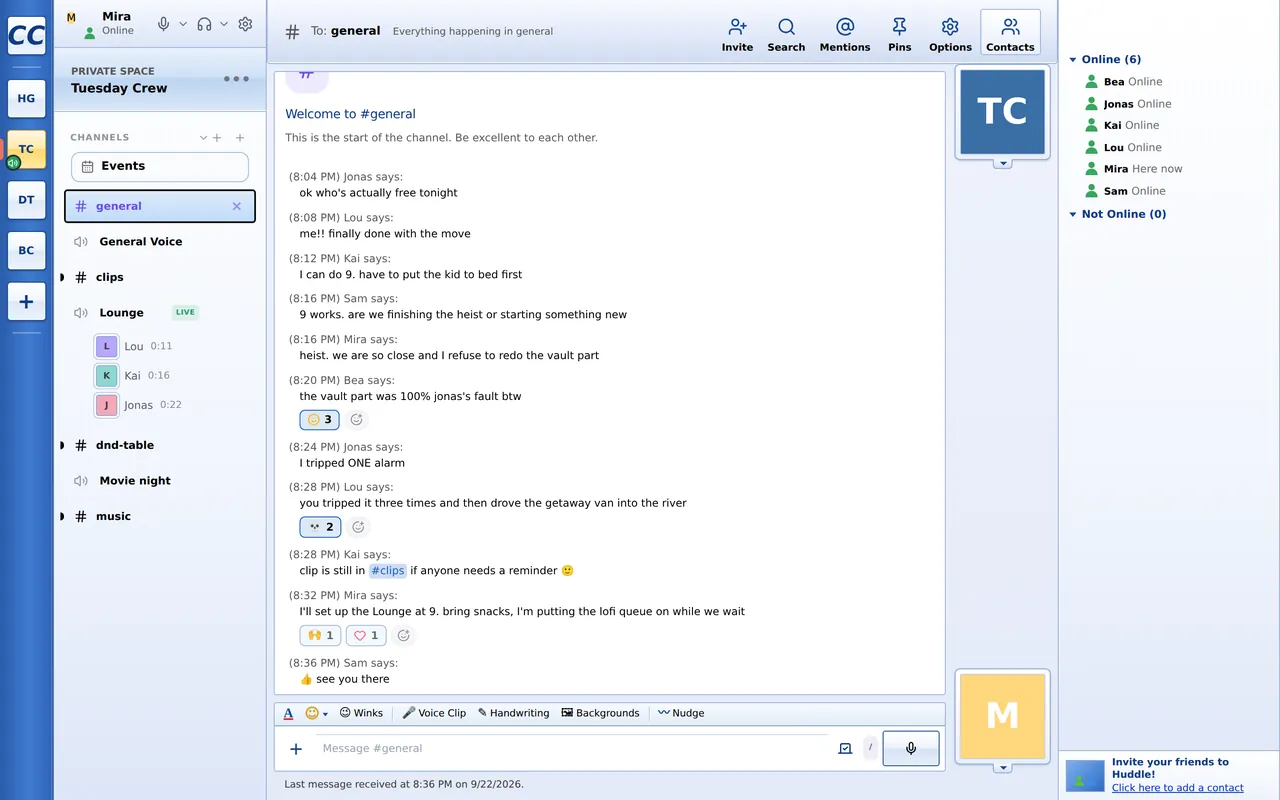This screenshot has width=1280, height=800.
Task: Record a Voice Clip
Action: coord(434,713)
